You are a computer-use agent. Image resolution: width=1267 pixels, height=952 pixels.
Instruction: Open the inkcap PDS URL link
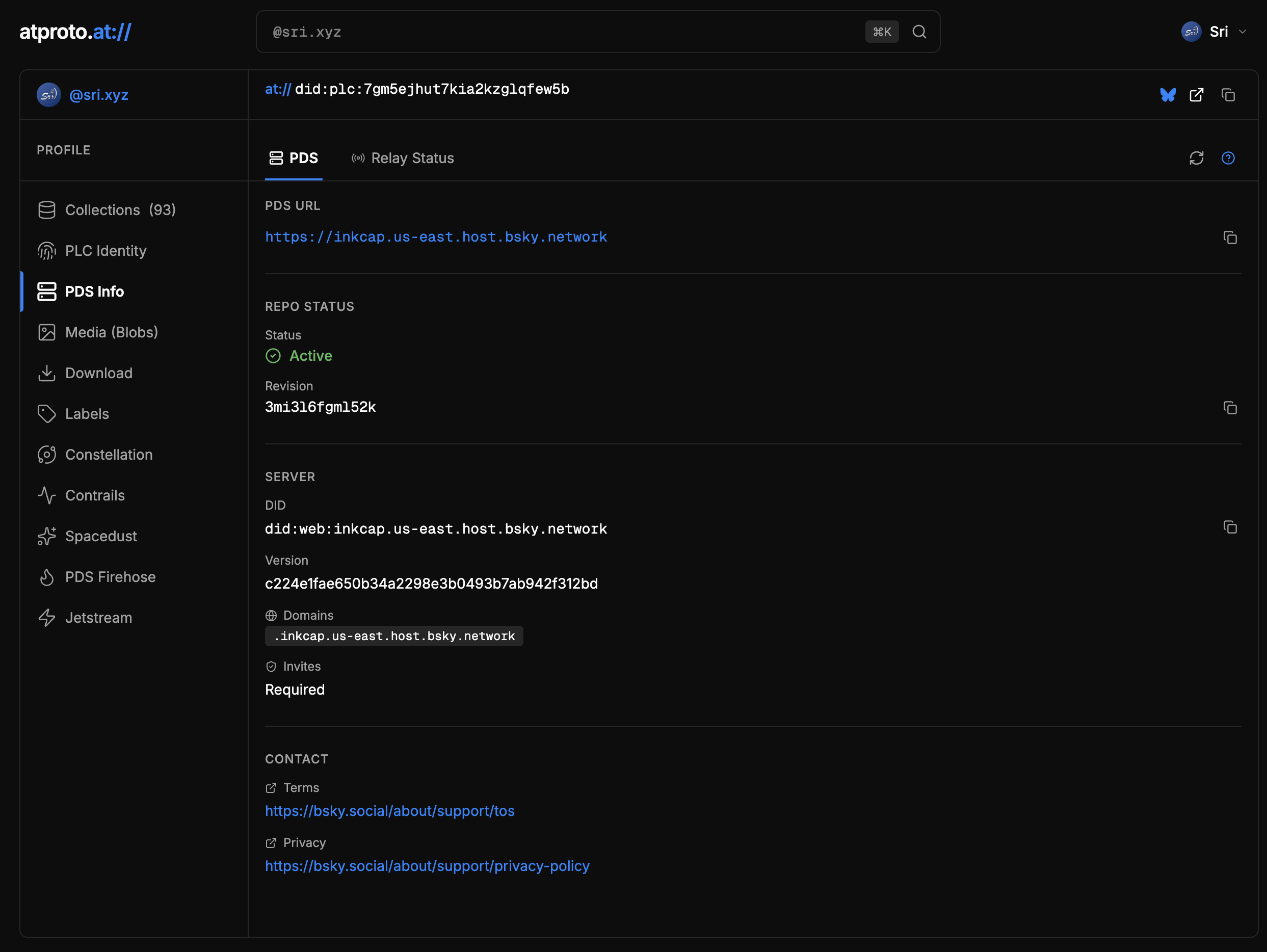pyautogui.click(x=435, y=237)
